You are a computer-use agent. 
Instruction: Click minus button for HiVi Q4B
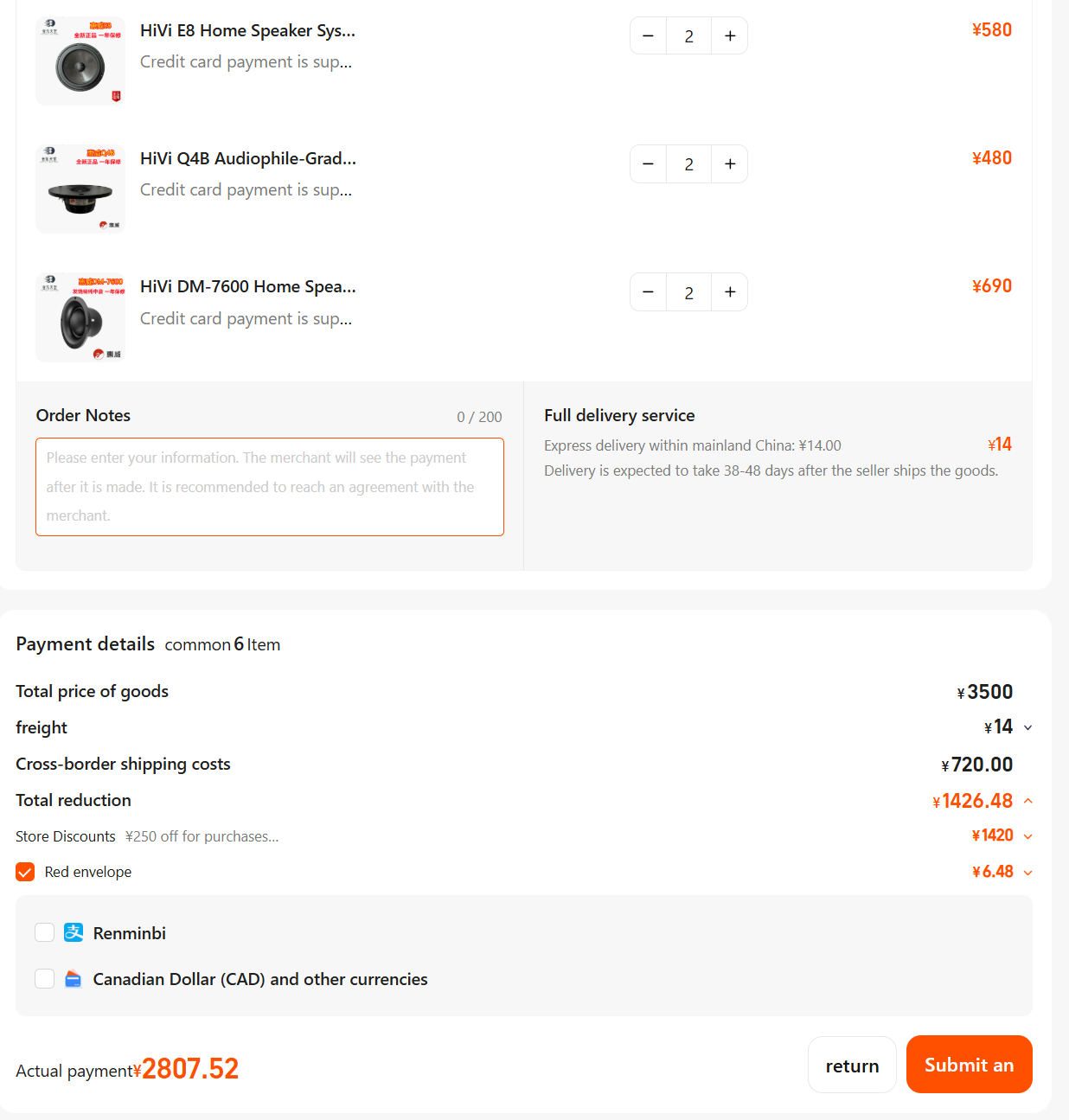pyautogui.click(x=648, y=164)
